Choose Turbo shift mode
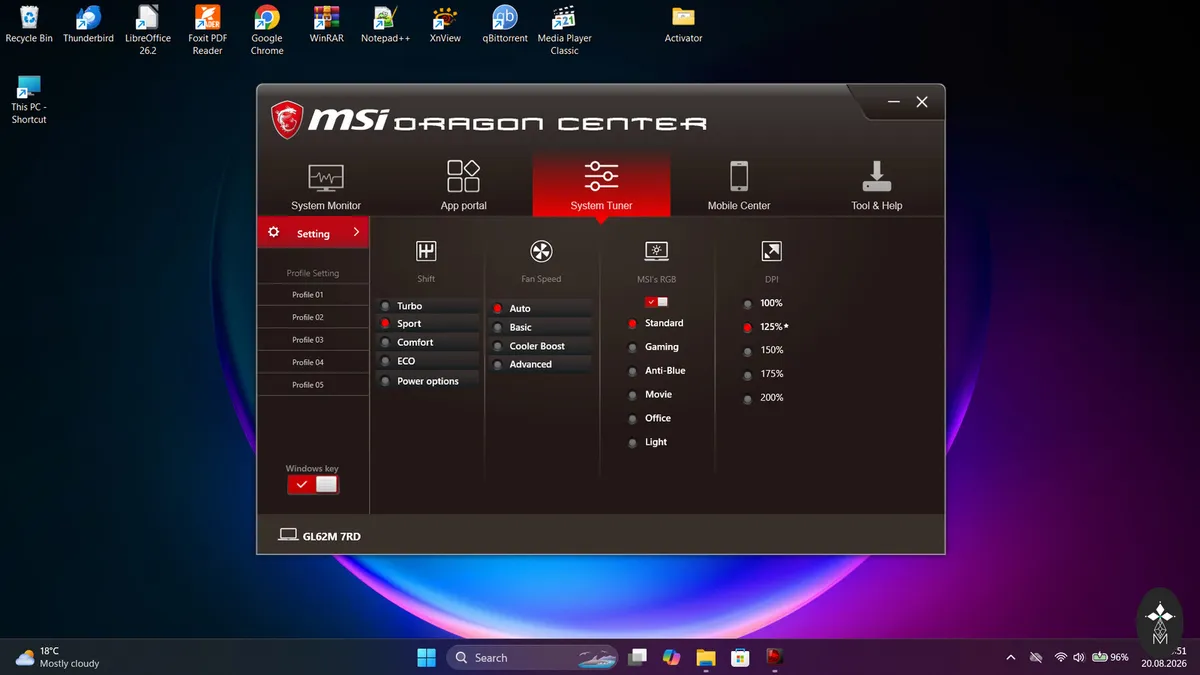1200x675 pixels. pos(427,306)
